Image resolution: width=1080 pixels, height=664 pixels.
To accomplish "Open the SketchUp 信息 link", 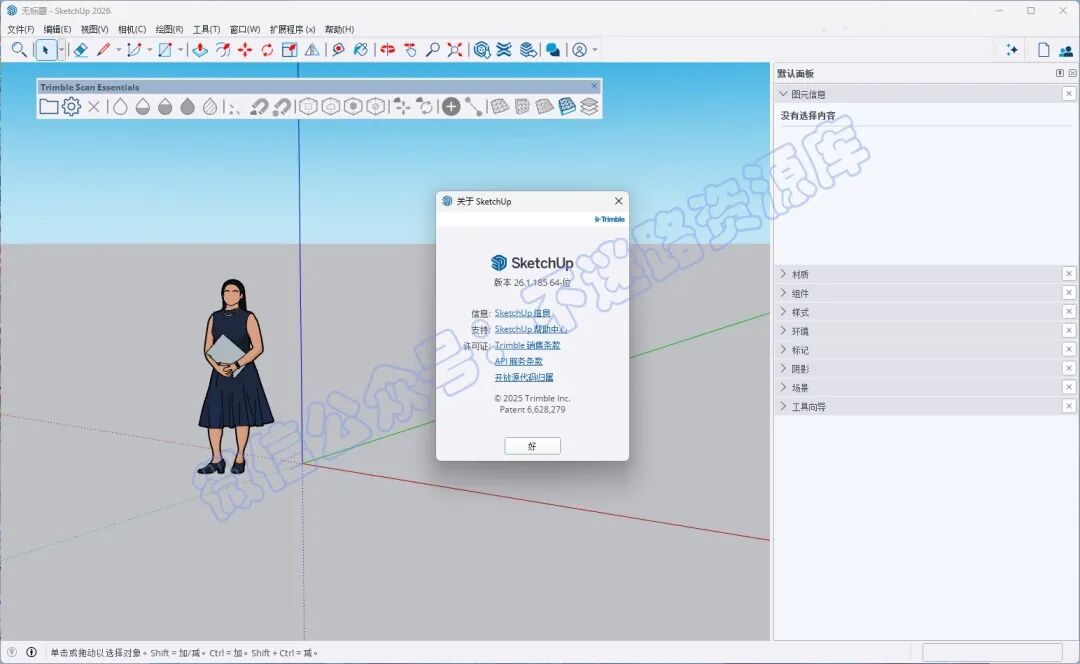I will click(x=522, y=313).
